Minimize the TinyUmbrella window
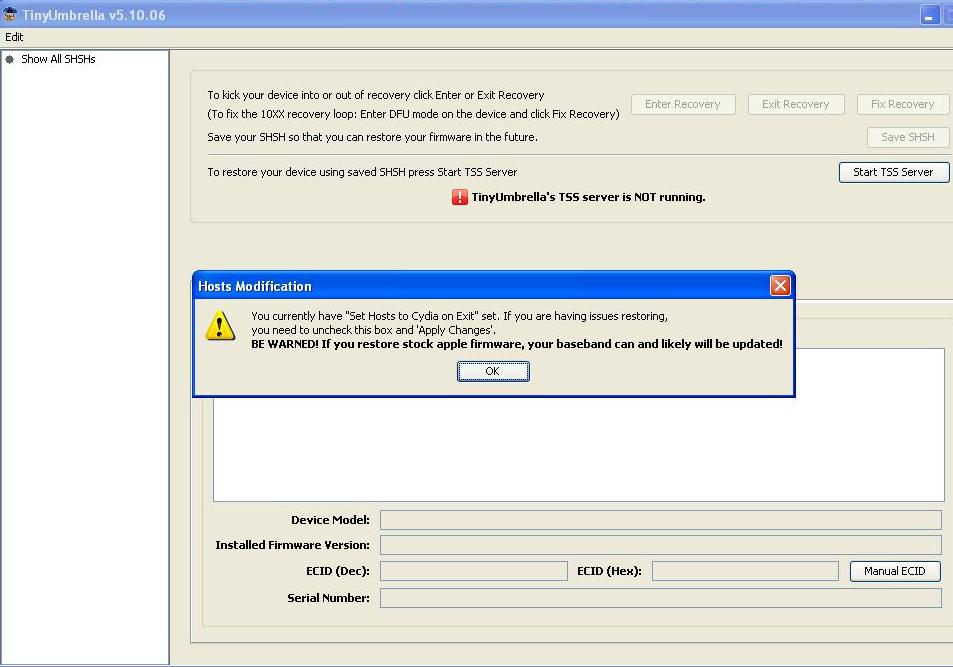The image size is (953, 667). point(929,15)
